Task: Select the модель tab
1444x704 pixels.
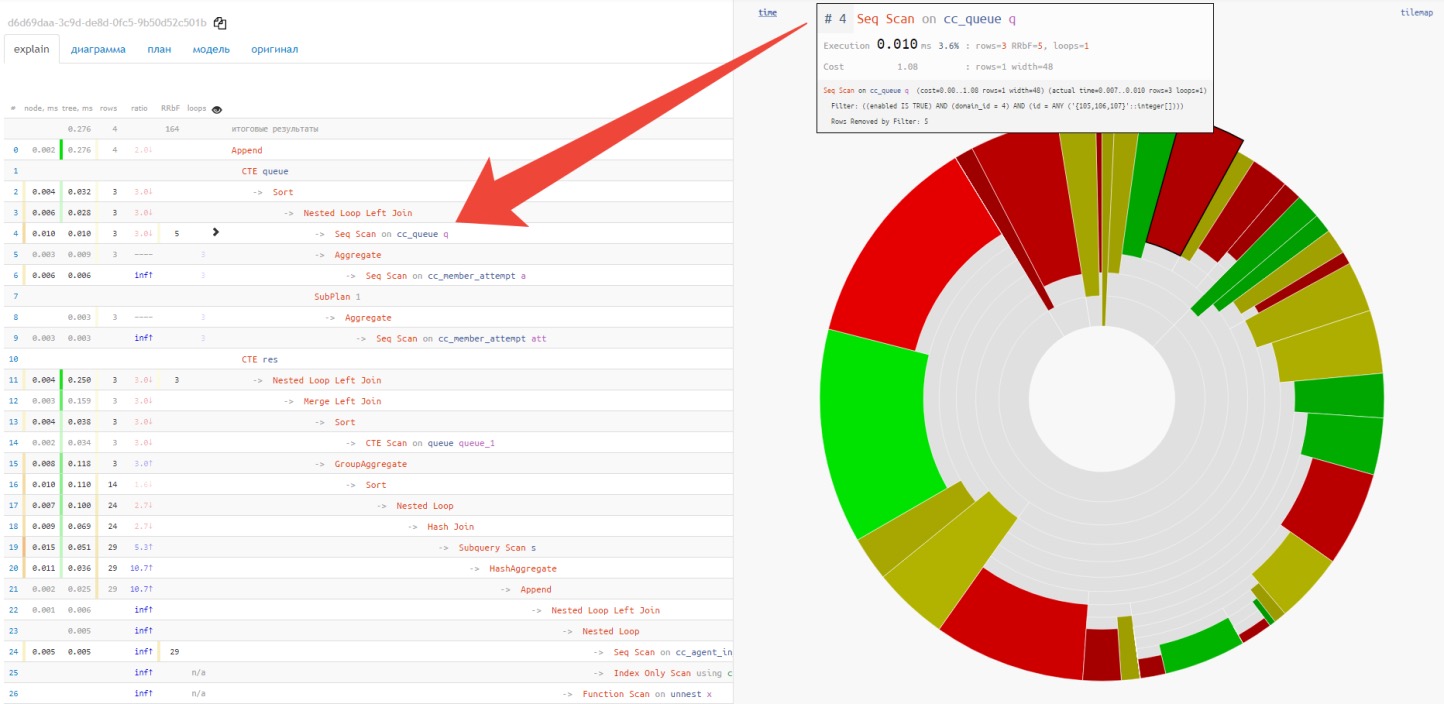Action: (x=210, y=49)
